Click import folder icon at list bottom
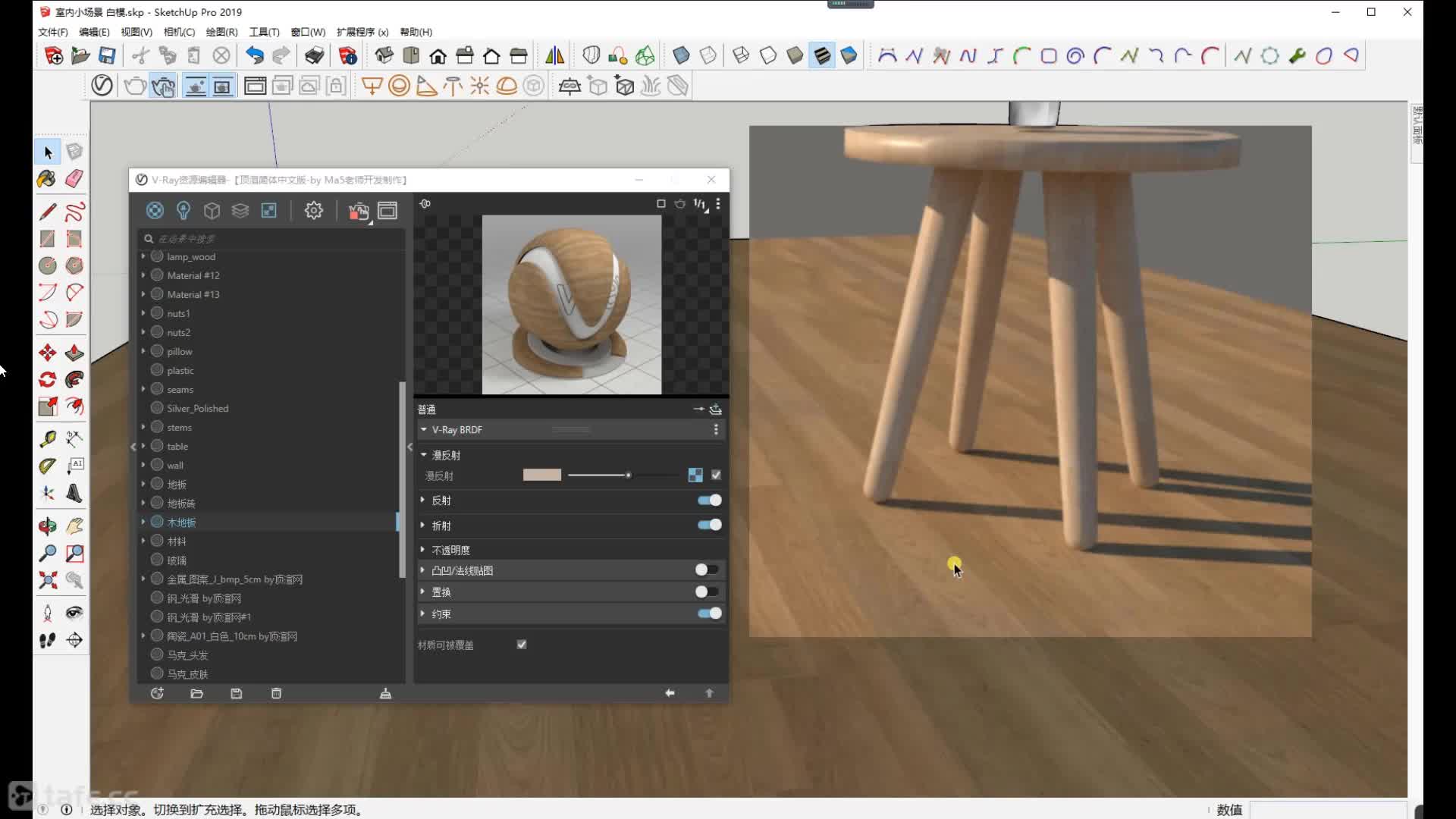Image resolution: width=1456 pixels, height=819 pixels. tap(197, 693)
